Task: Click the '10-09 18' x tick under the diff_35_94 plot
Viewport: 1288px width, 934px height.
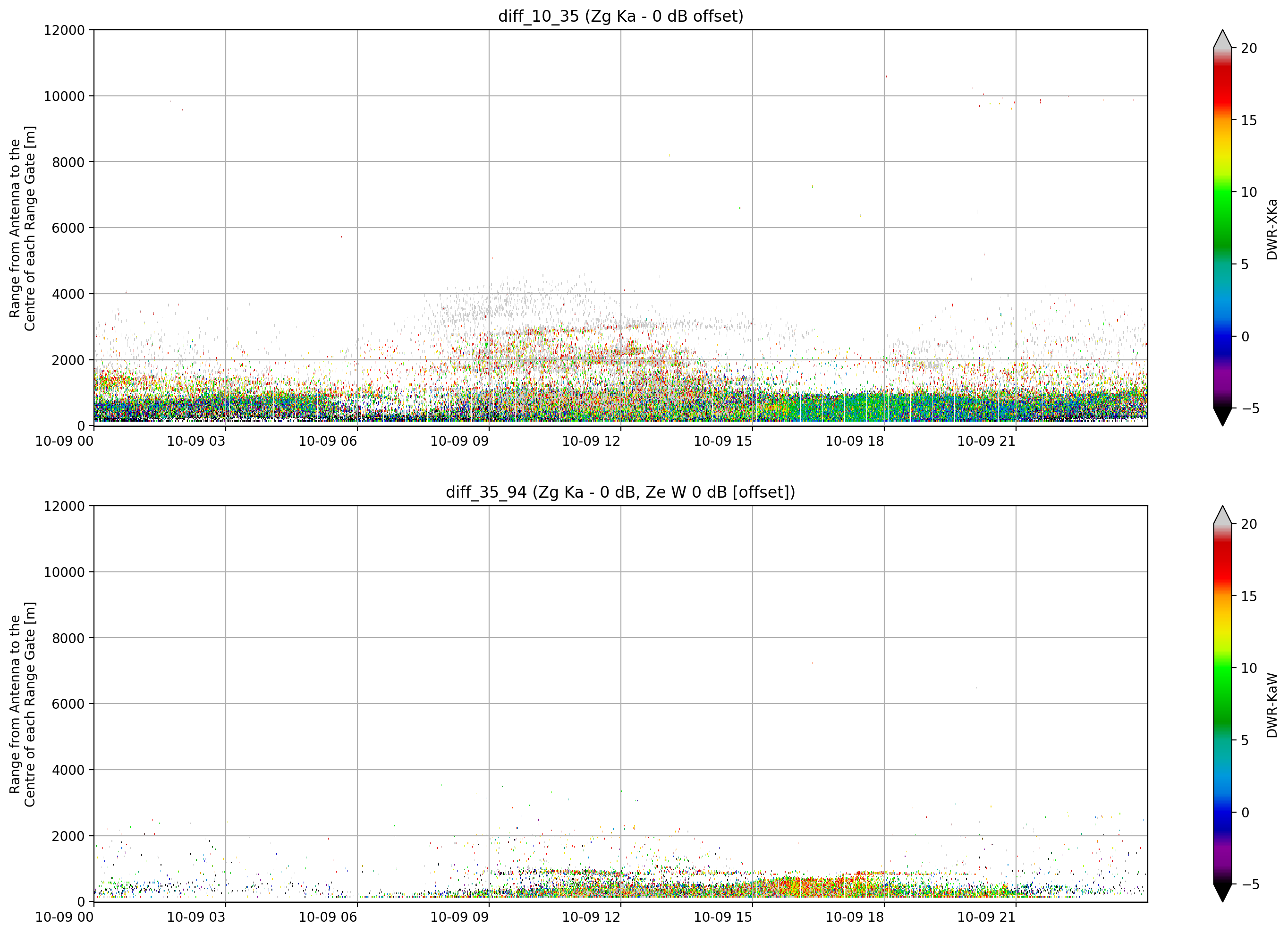Action: click(855, 917)
